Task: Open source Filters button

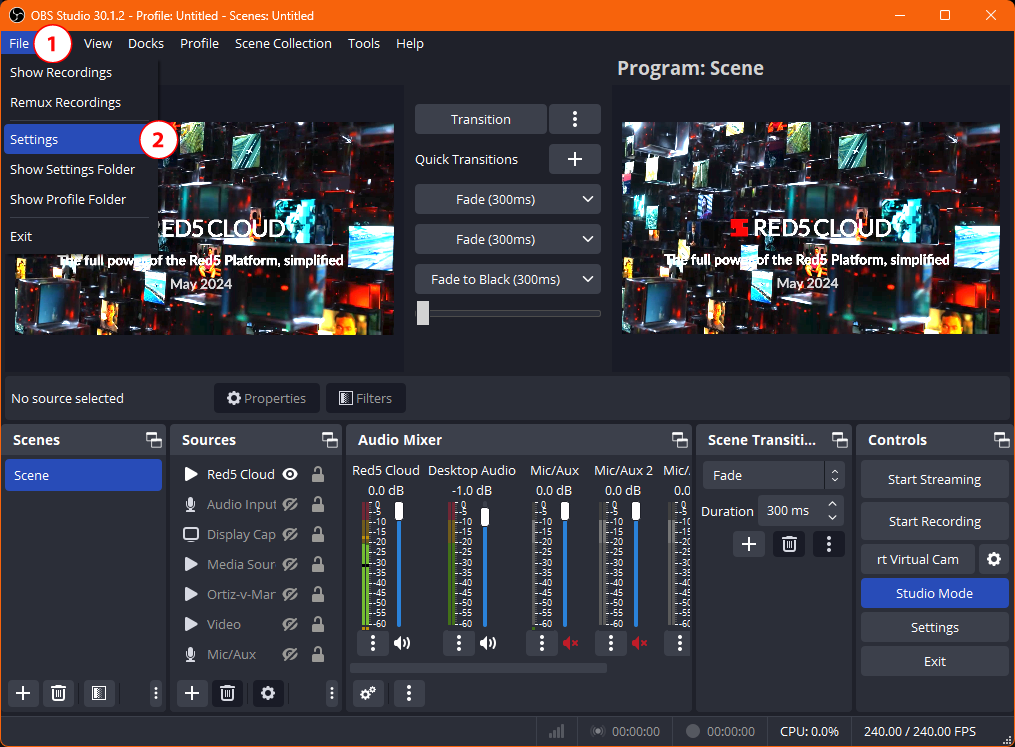Action: pyautogui.click(x=366, y=398)
